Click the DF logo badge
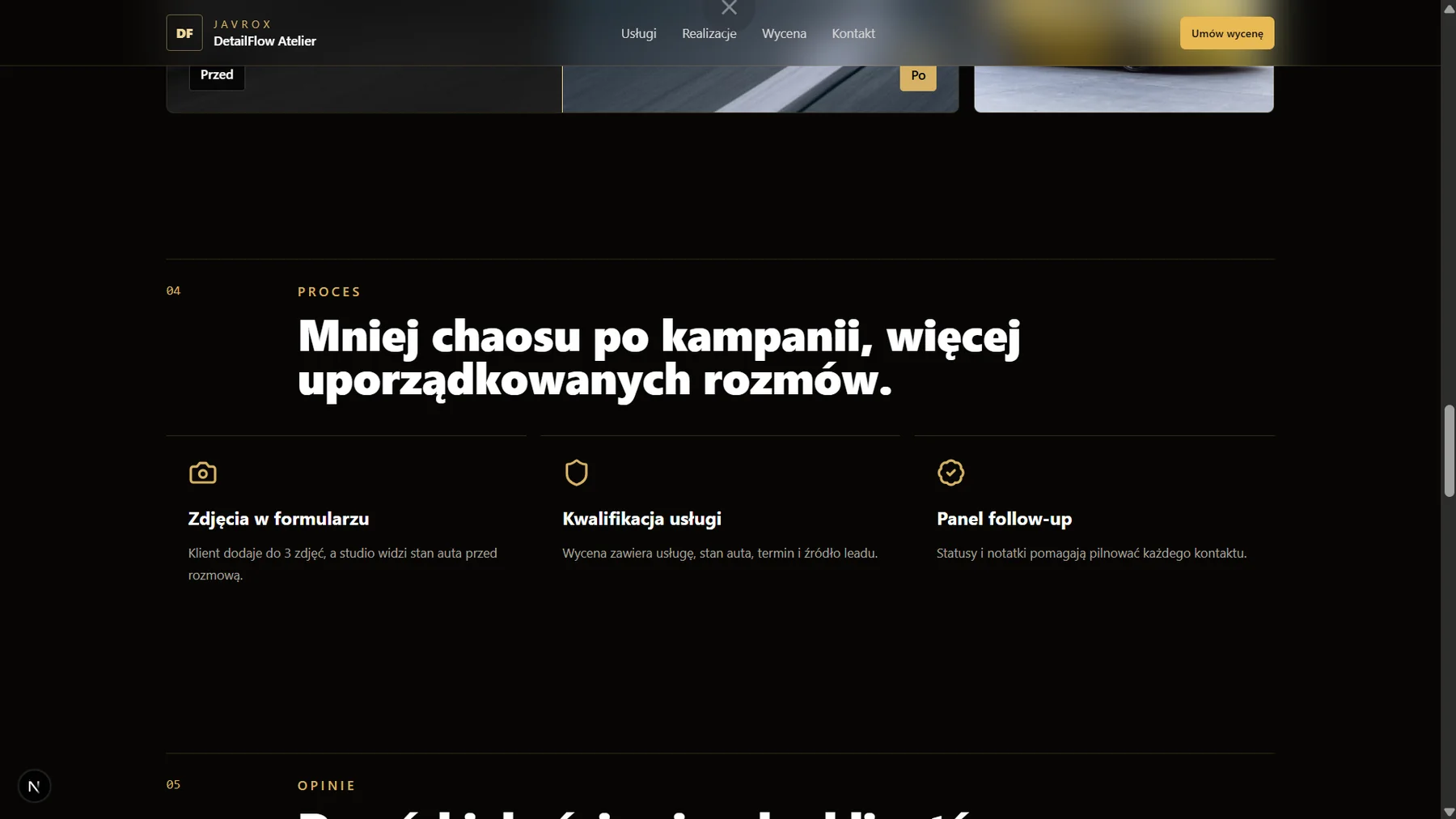 click(184, 33)
